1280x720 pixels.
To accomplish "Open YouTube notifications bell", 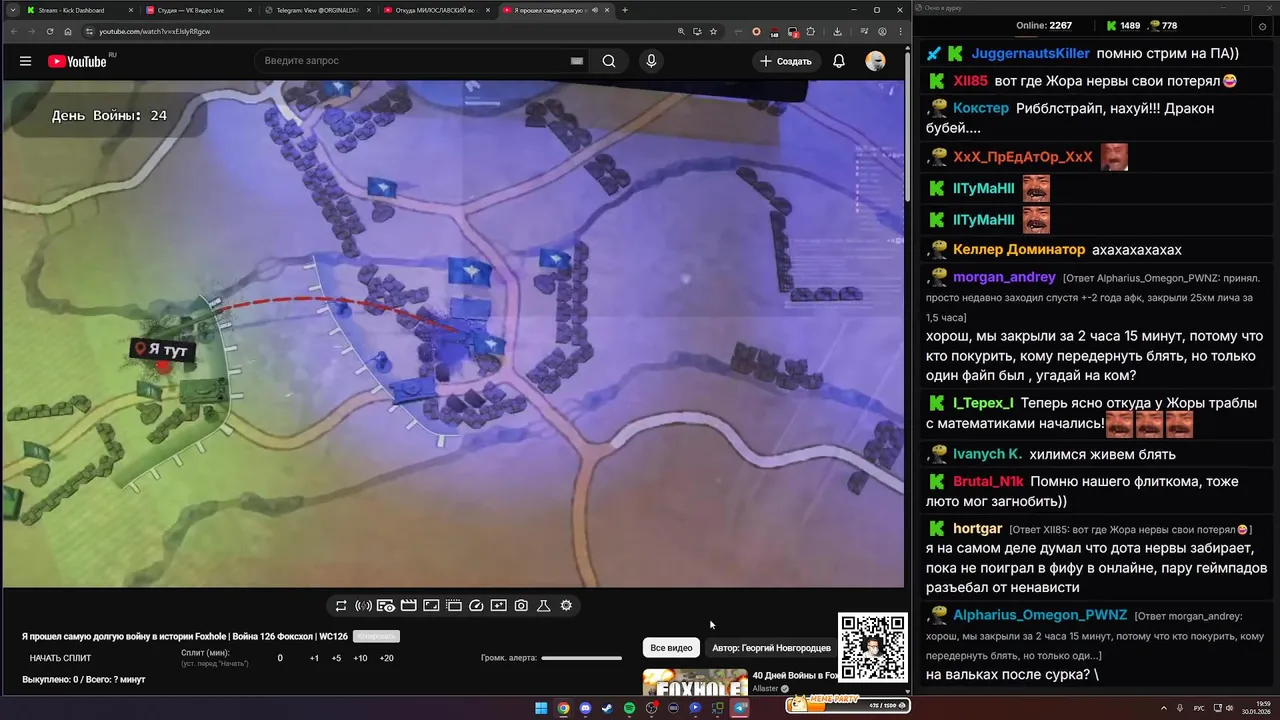I will click(839, 61).
